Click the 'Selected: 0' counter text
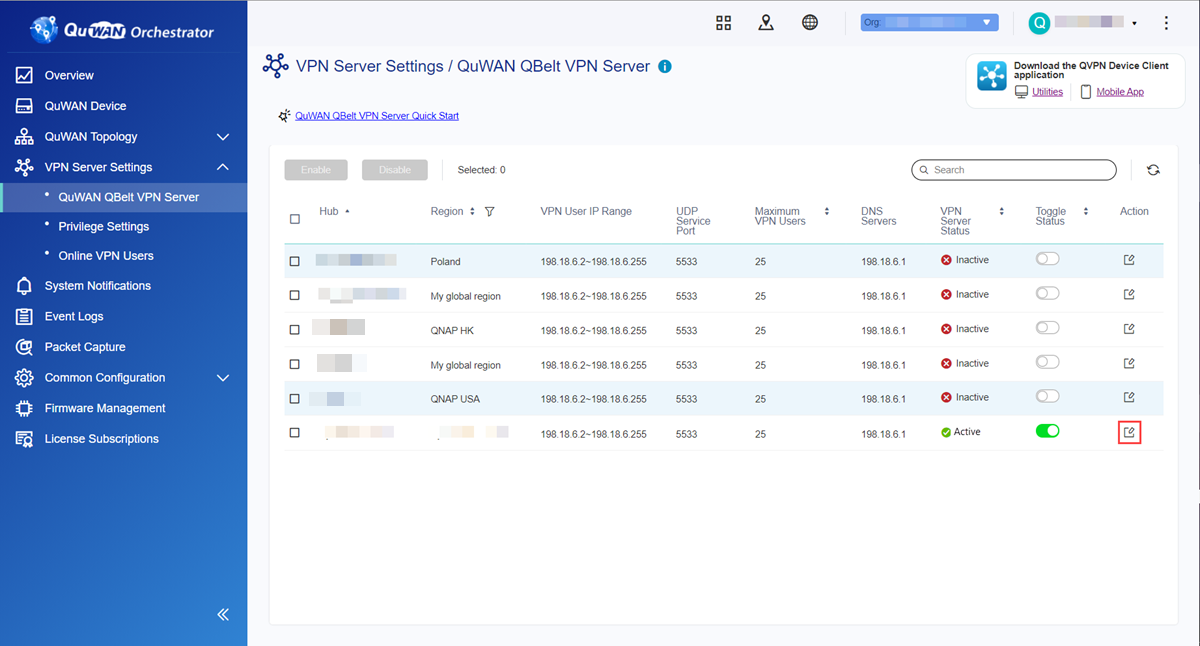This screenshot has height=646, width=1200. point(482,170)
